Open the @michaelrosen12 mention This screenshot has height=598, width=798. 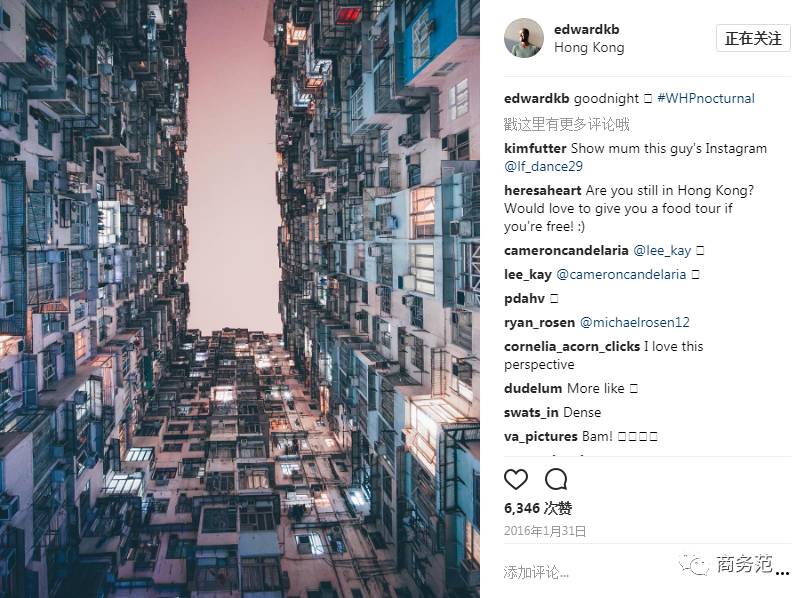635,322
